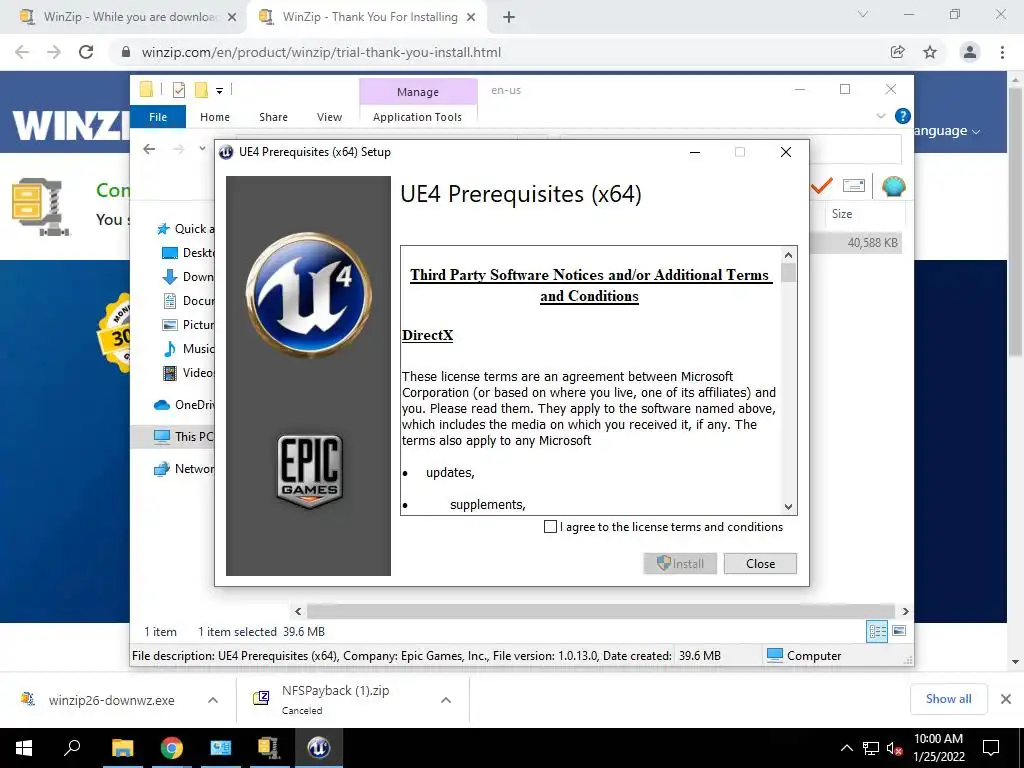Image resolution: width=1024 pixels, height=768 pixels.
Task: Open the Share ribbon tab
Action: (x=273, y=117)
